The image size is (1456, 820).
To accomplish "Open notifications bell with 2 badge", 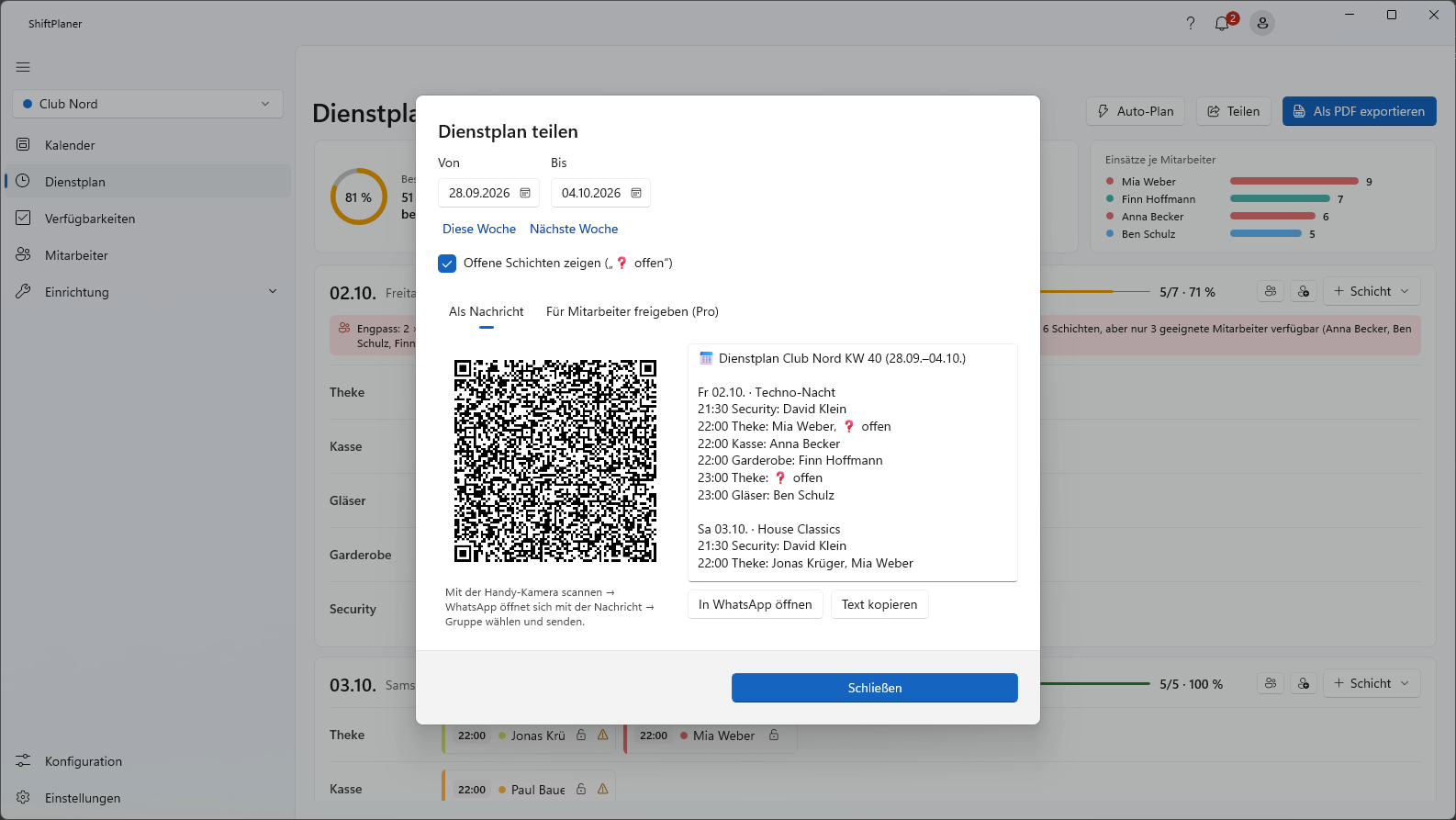I will pos(1223,23).
